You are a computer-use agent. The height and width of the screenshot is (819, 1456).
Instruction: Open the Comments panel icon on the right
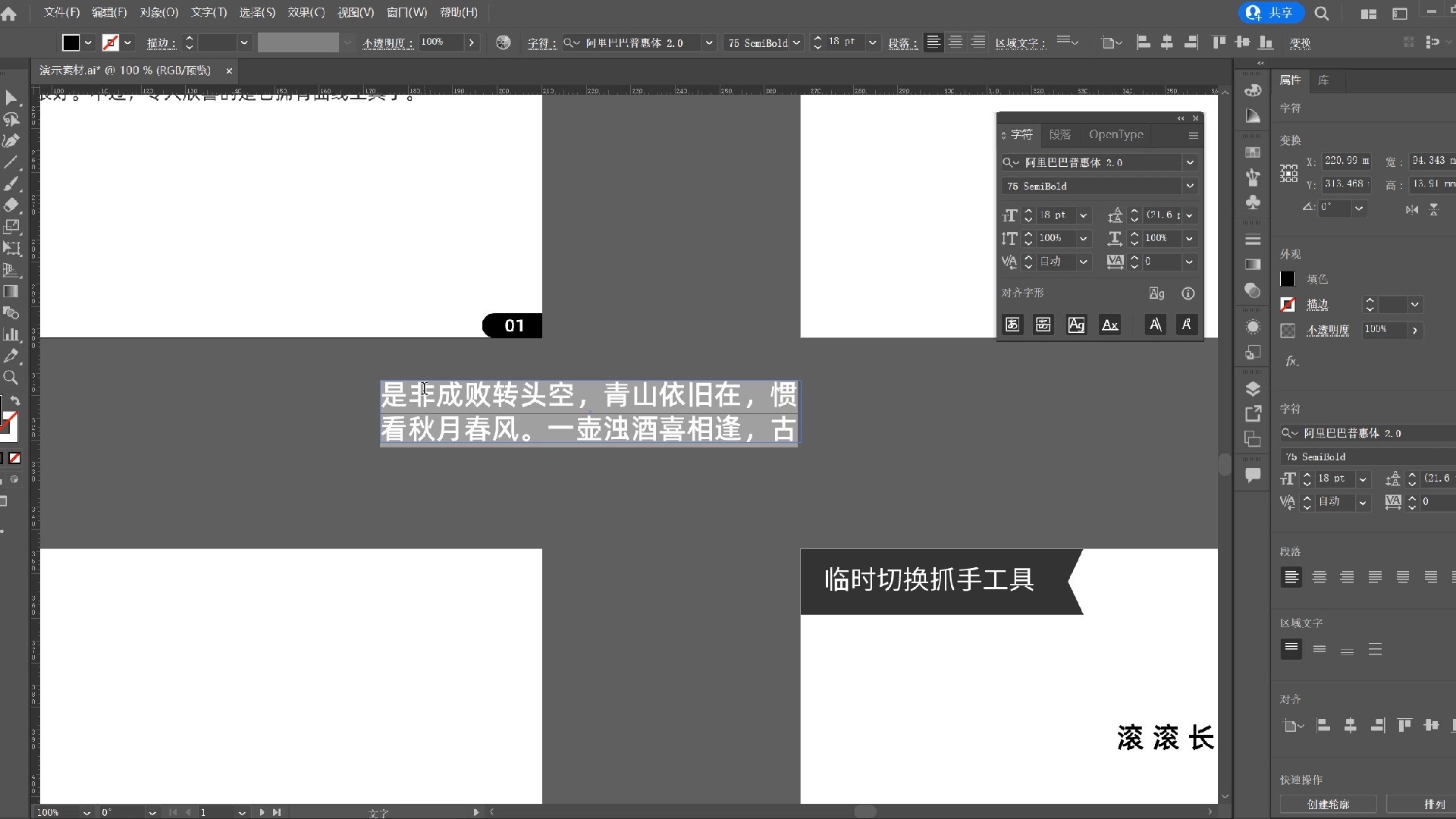1253,475
